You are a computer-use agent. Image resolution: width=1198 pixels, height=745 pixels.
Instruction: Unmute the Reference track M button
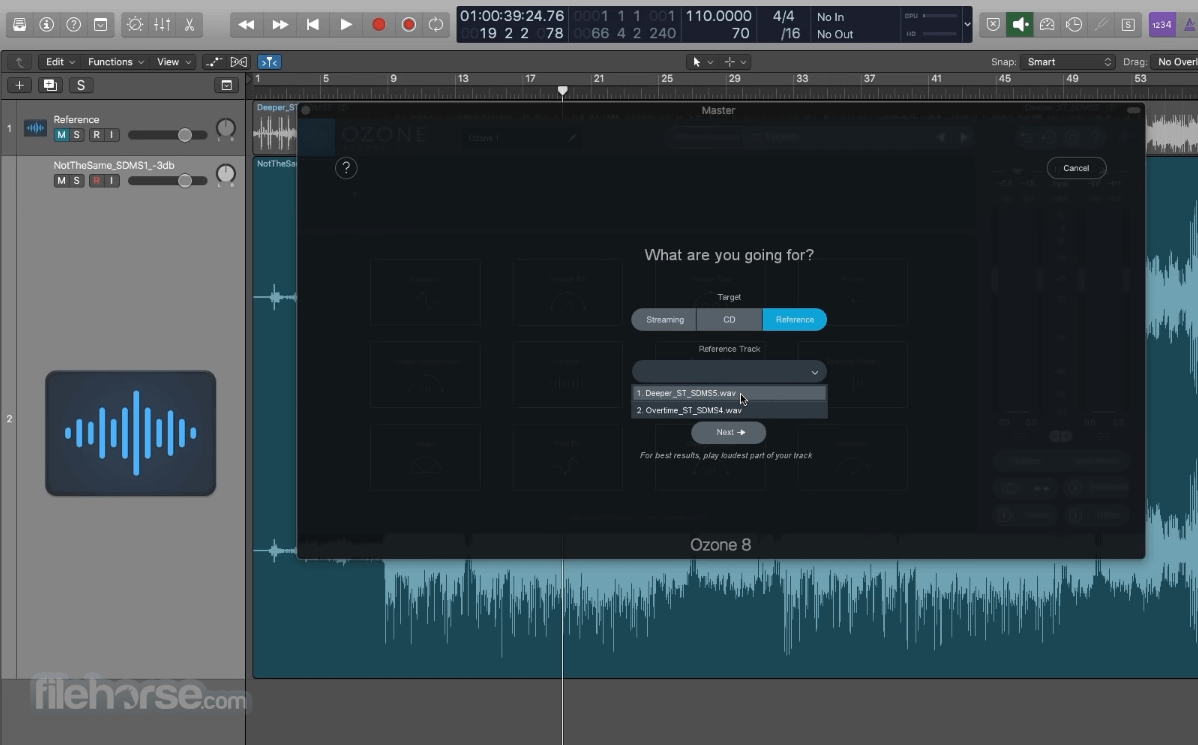(61, 135)
